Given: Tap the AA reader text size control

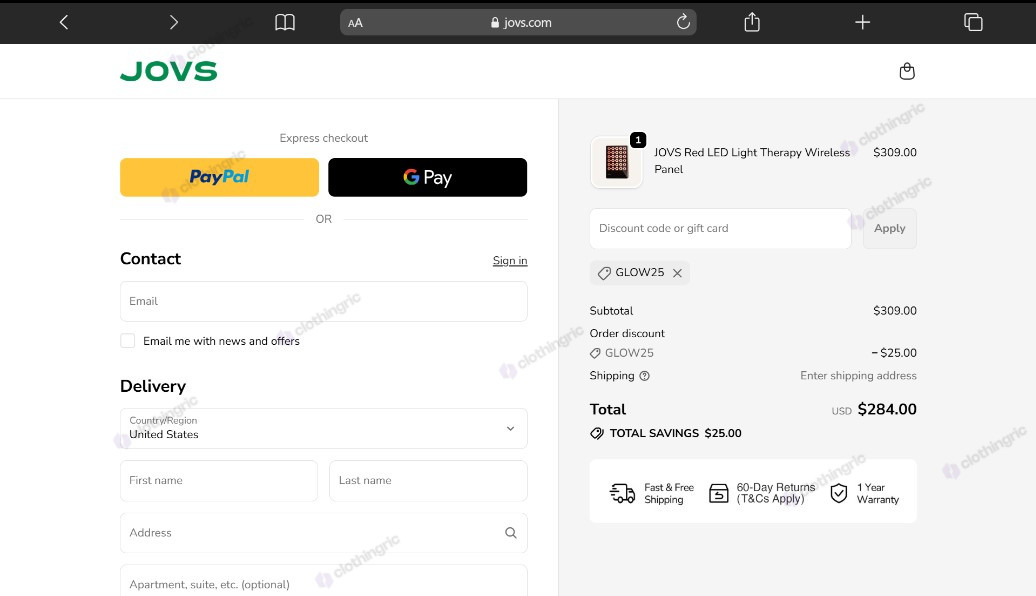Looking at the screenshot, I should pyautogui.click(x=355, y=23).
